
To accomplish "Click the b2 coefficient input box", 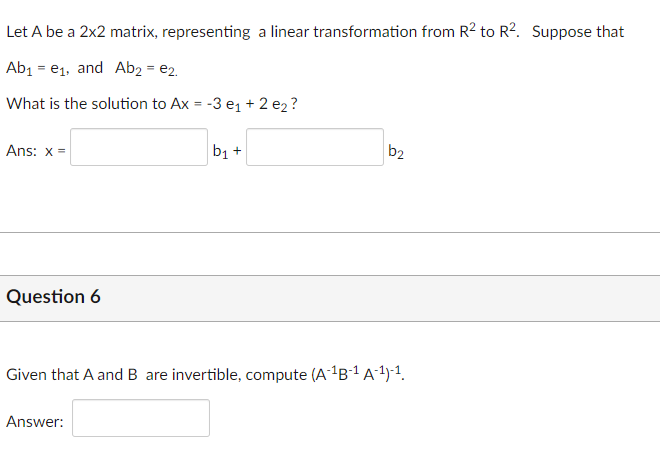I will pyautogui.click(x=315, y=147).
